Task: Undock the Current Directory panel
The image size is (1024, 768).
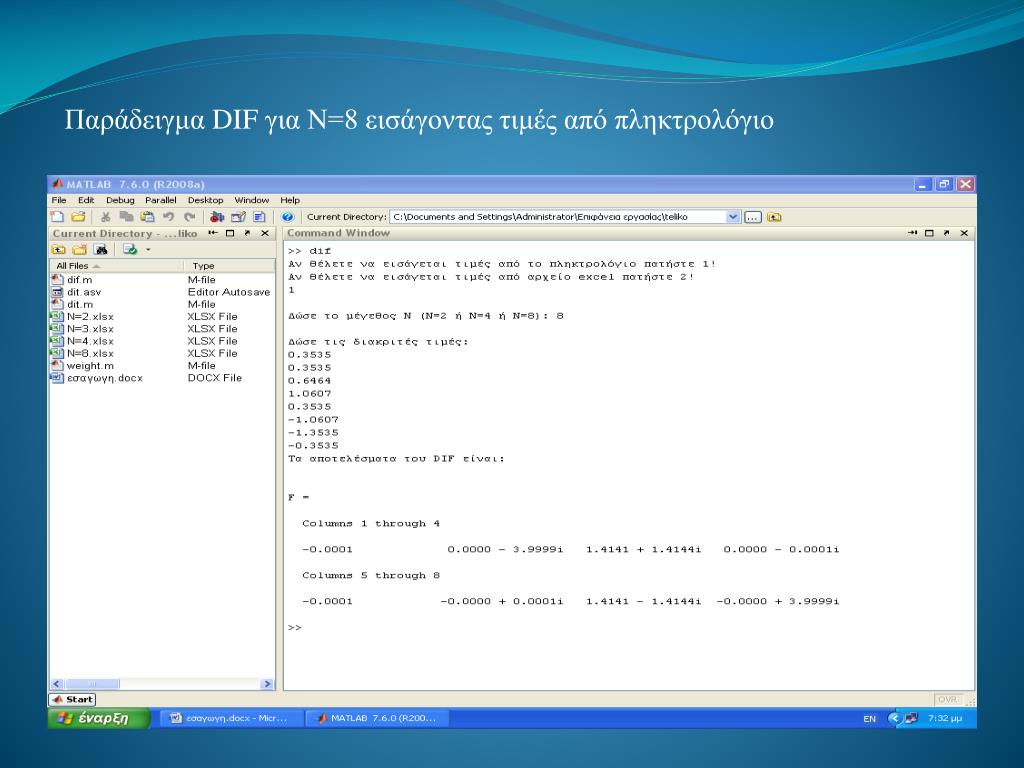Action: [x=248, y=233]
